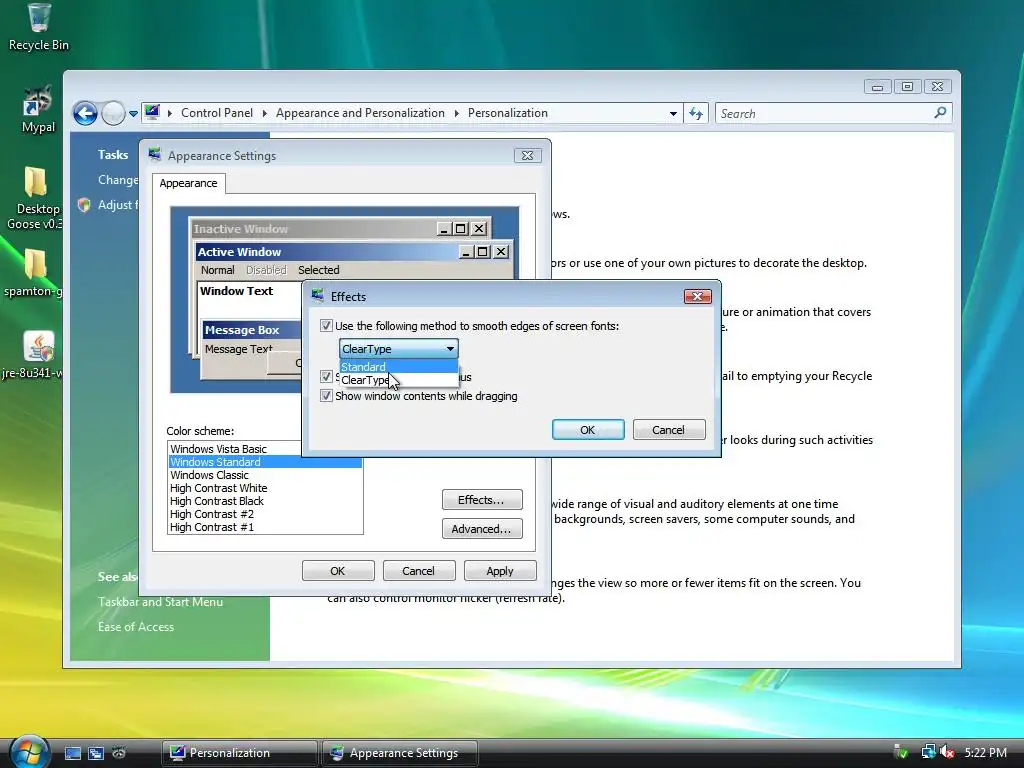Click Cancel in the Effects dialog
1024x768 pixels.
(669, 430)
